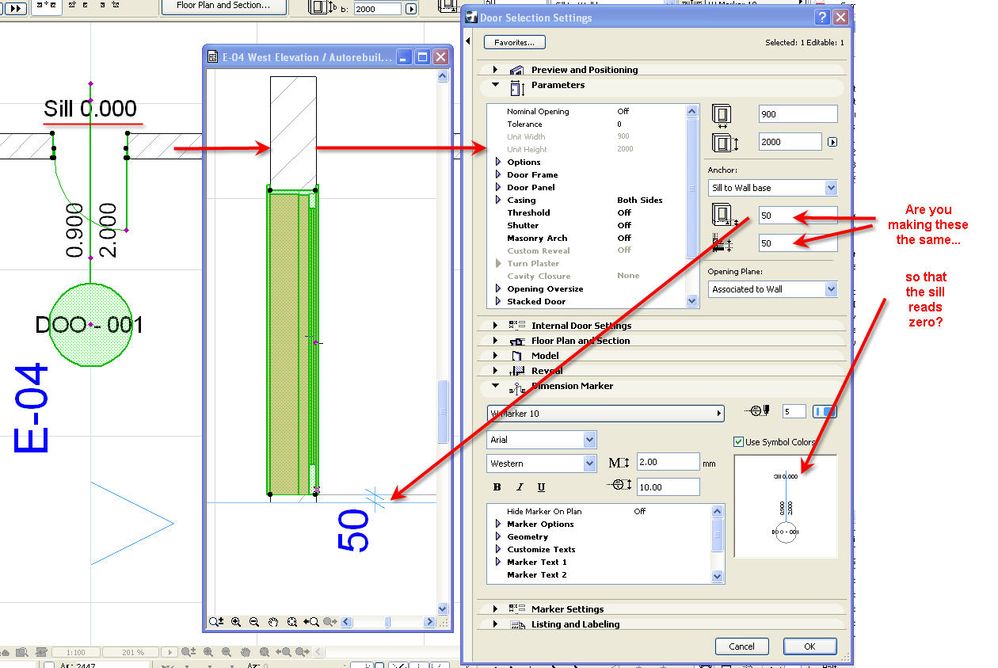Click elevation window horizontal scroll right arrow
998x668 pixels.
429,622
